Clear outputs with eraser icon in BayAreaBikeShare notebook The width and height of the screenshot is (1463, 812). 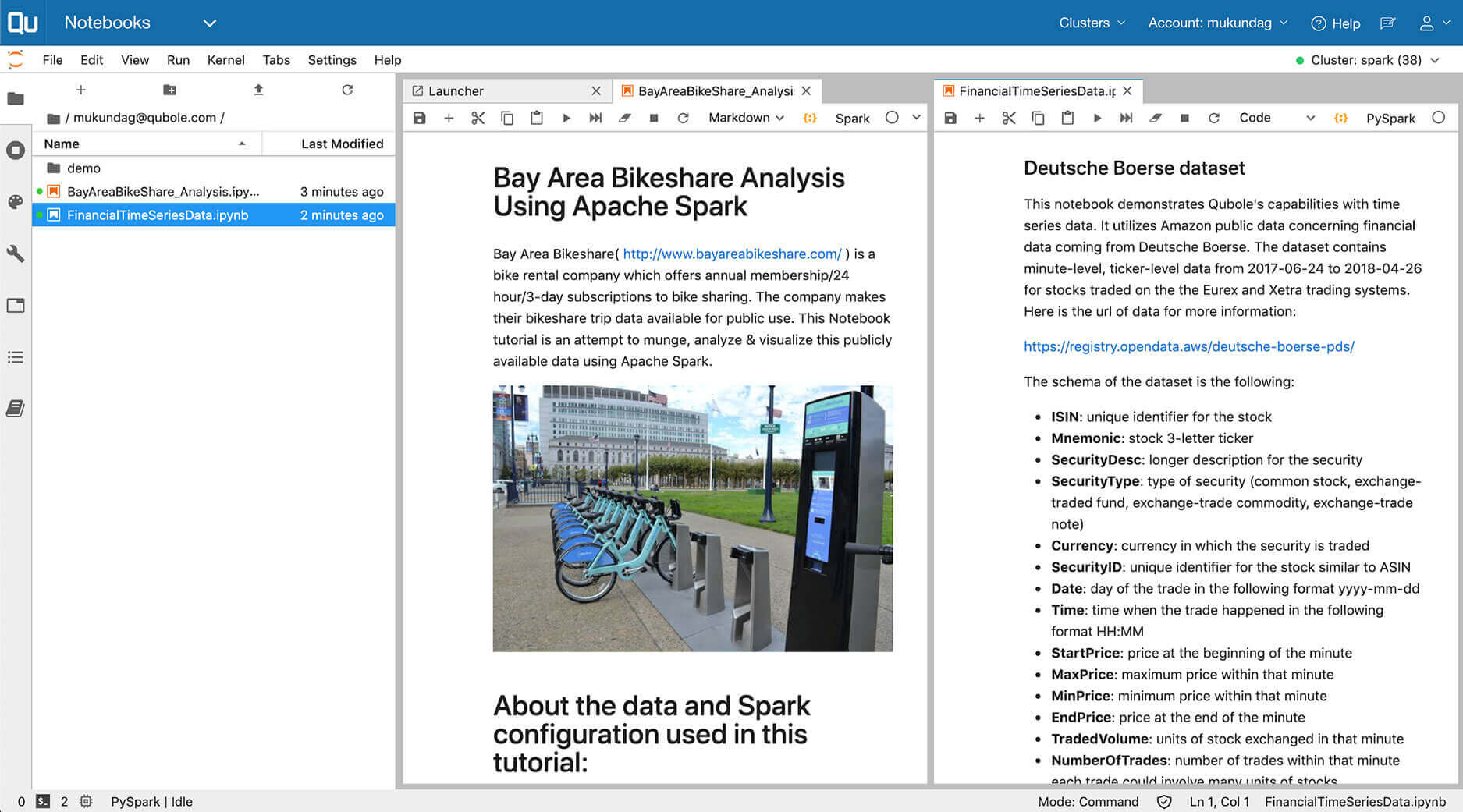coord(625,118)
